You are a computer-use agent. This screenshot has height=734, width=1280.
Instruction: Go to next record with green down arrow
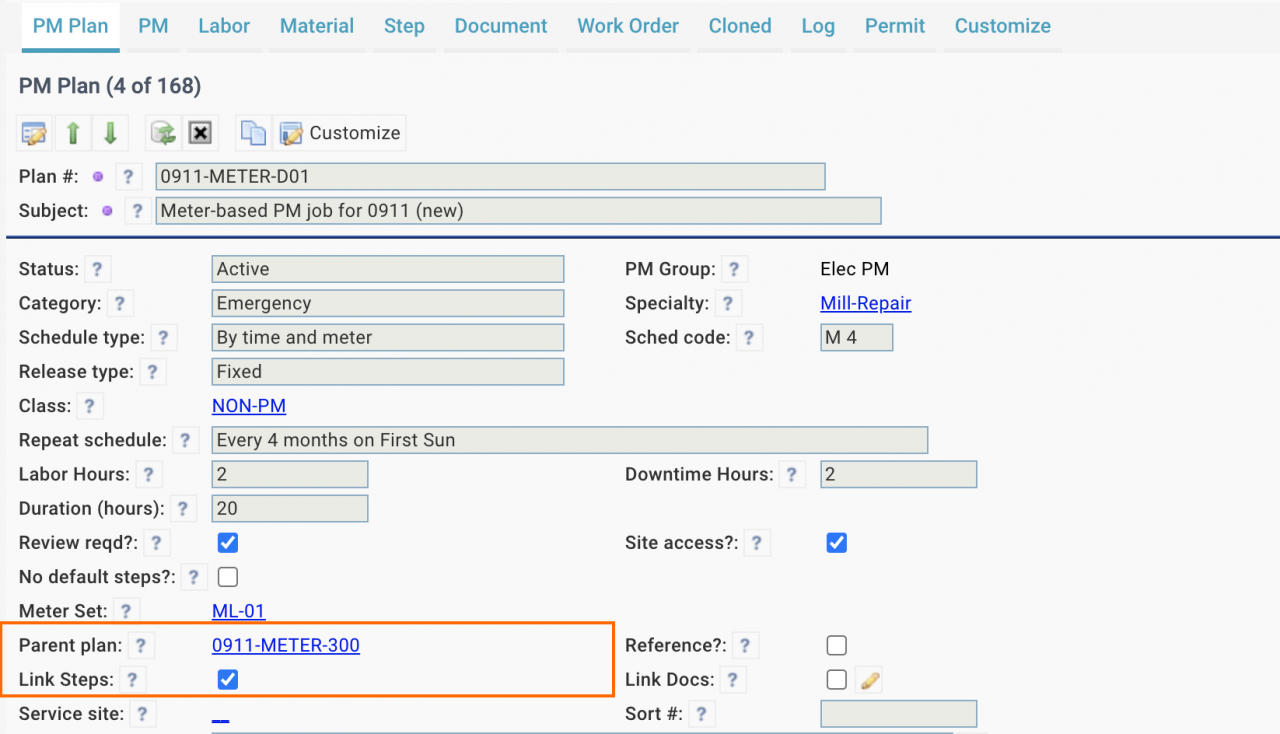[x=110, y=133]
